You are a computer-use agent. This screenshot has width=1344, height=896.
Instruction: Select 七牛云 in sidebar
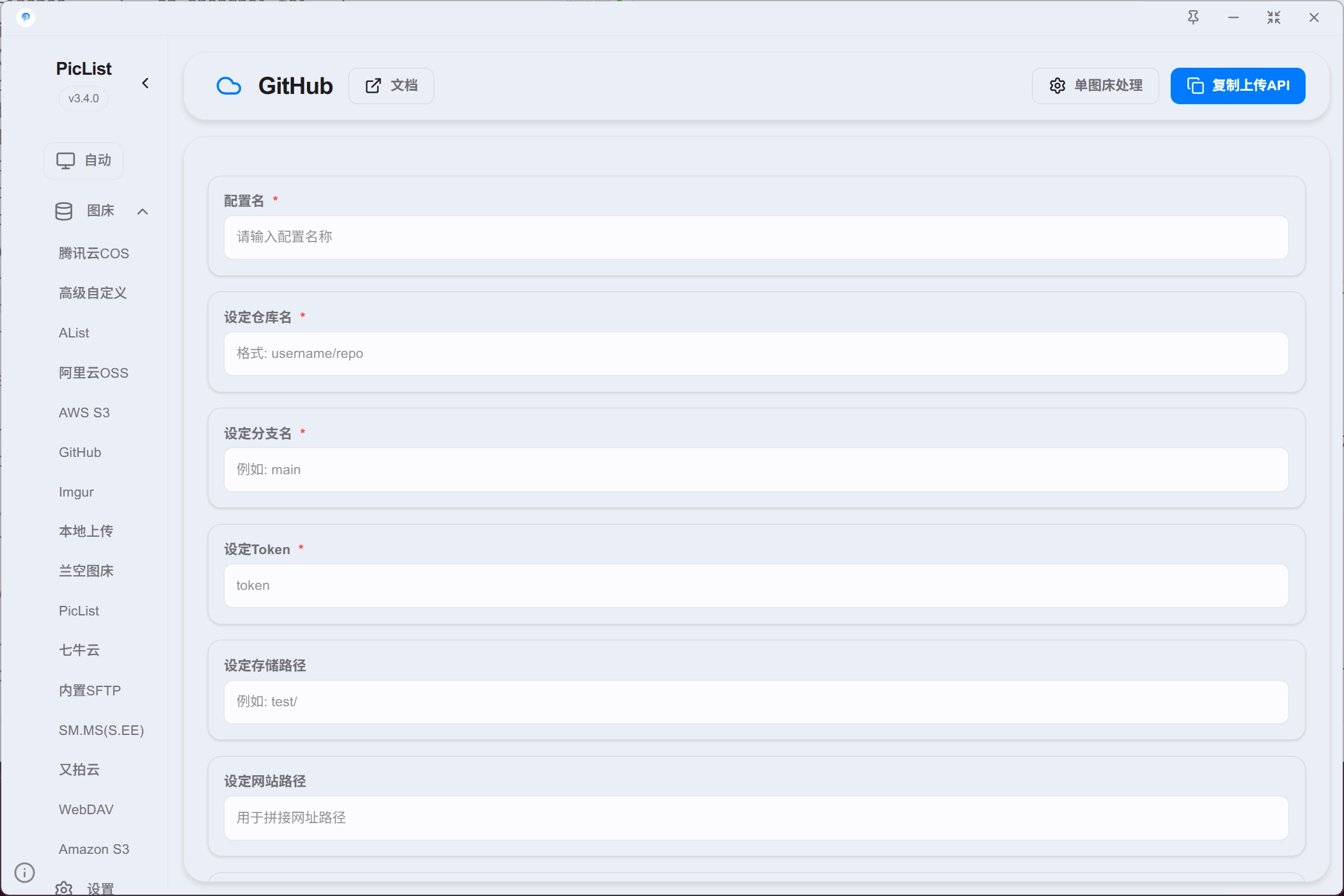pyautogui.click(x=79, y=651)
